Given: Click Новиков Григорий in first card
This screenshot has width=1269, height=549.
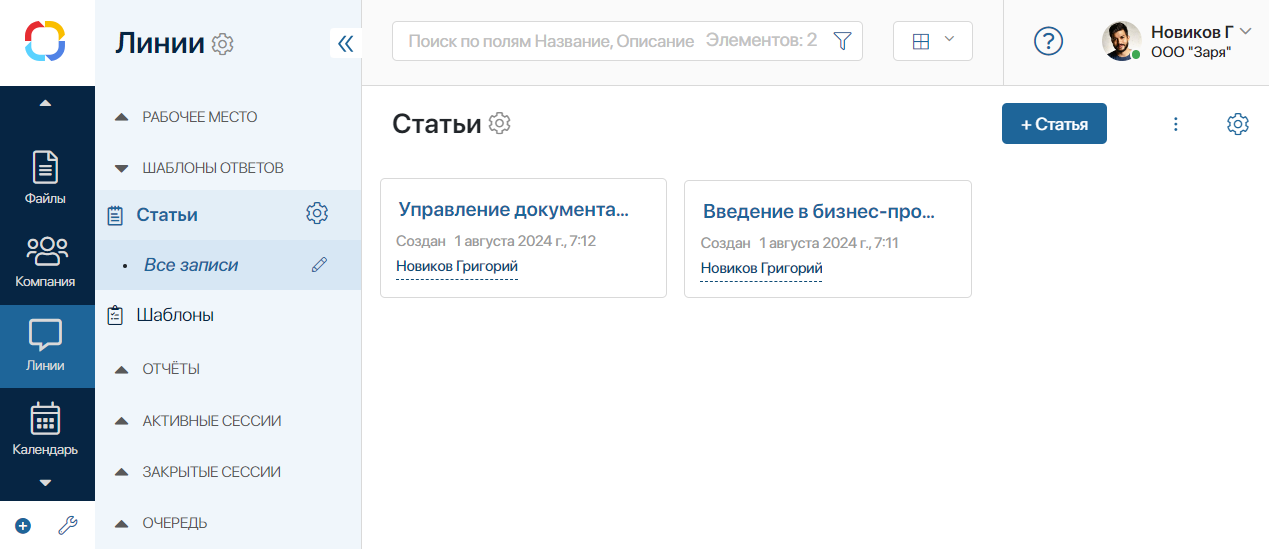Looking at the screenshot, I should click(x=457, y=266).
